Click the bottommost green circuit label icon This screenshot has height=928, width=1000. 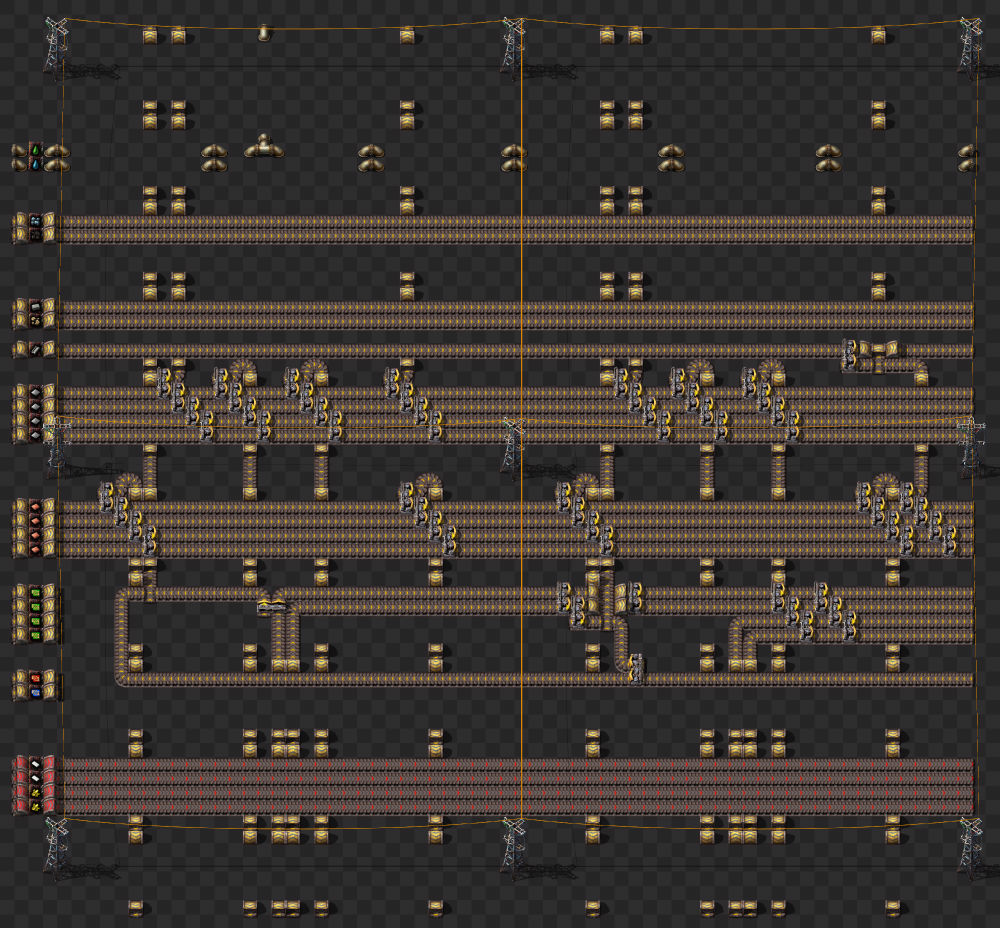35,635
